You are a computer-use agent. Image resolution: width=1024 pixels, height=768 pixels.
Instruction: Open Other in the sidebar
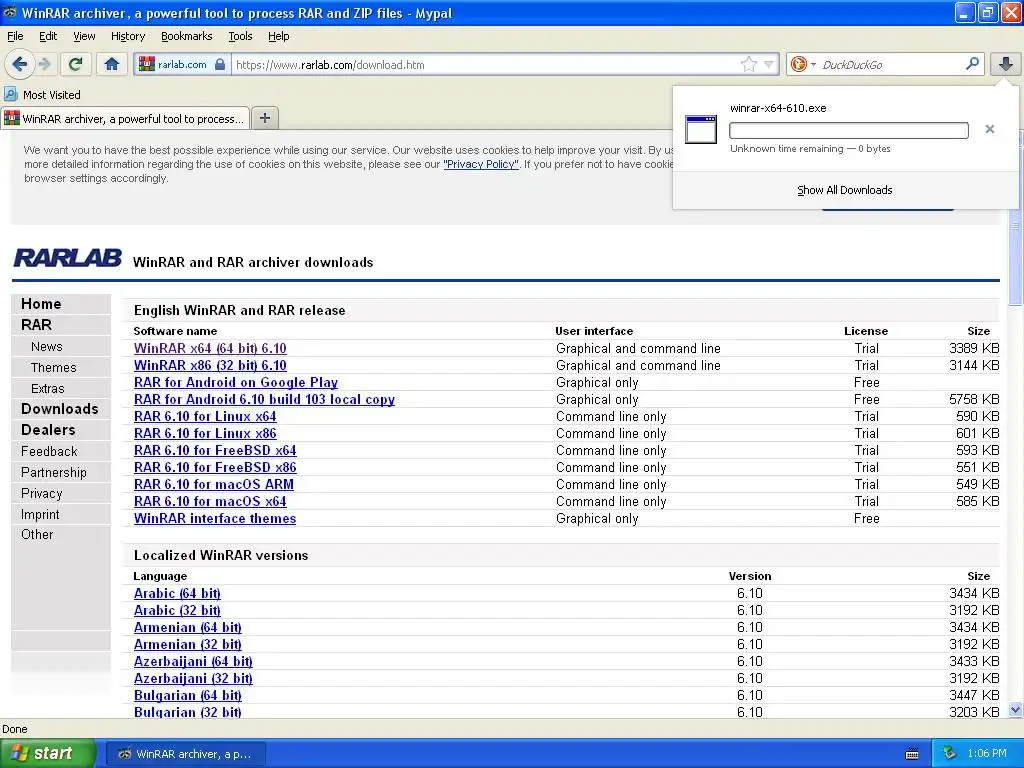click(x=37, y=534)
